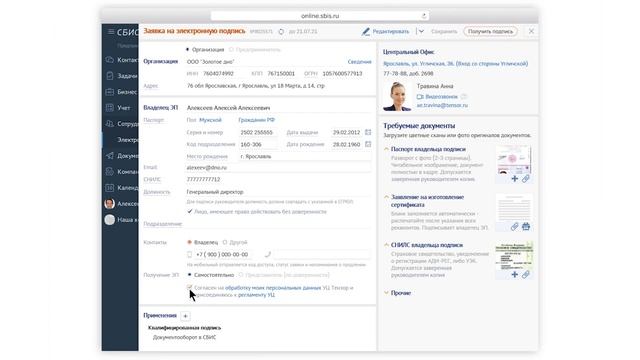Click the pencil icon for Редактировать
This screenshot has width=640, height=360.
tap(365, 31)
